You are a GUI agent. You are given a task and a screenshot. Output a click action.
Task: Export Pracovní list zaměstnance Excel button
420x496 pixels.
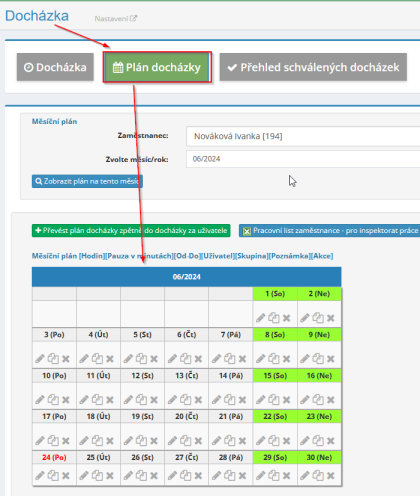pos(329,231)
